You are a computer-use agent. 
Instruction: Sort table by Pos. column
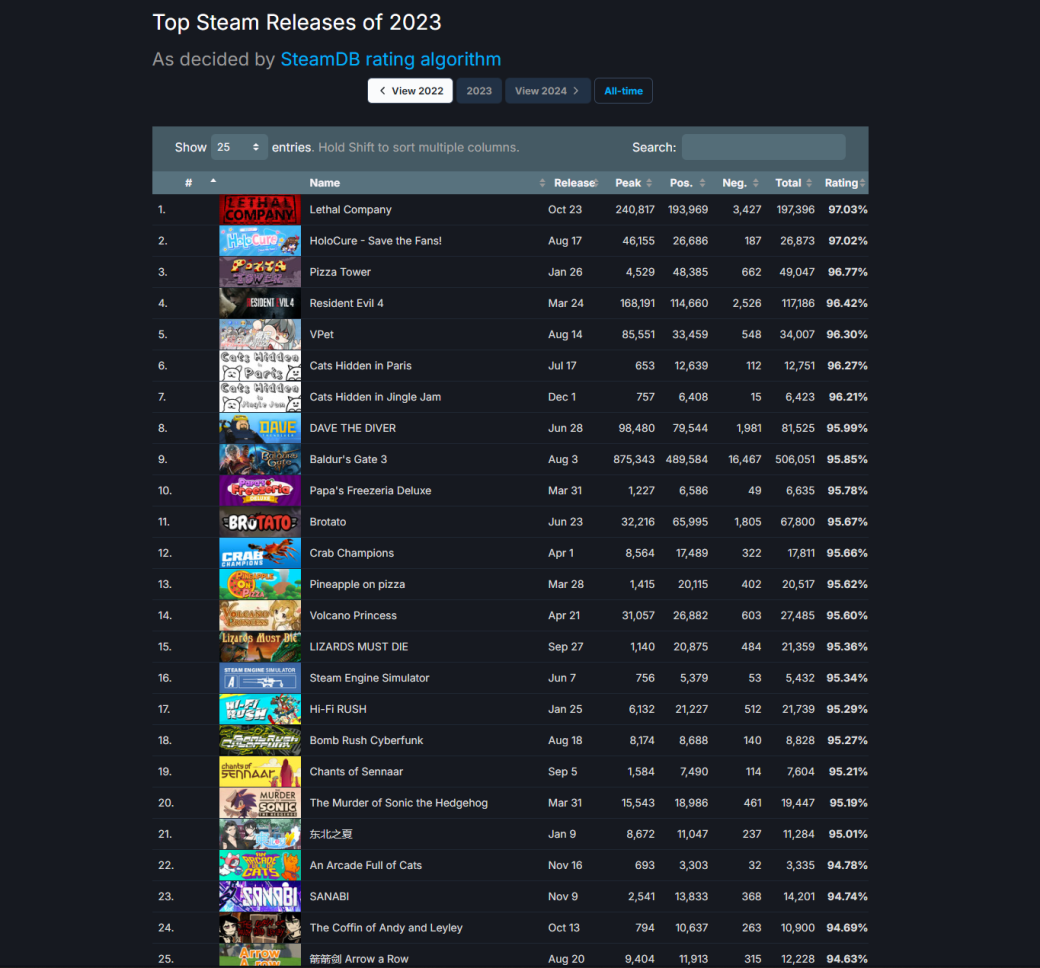681,182
